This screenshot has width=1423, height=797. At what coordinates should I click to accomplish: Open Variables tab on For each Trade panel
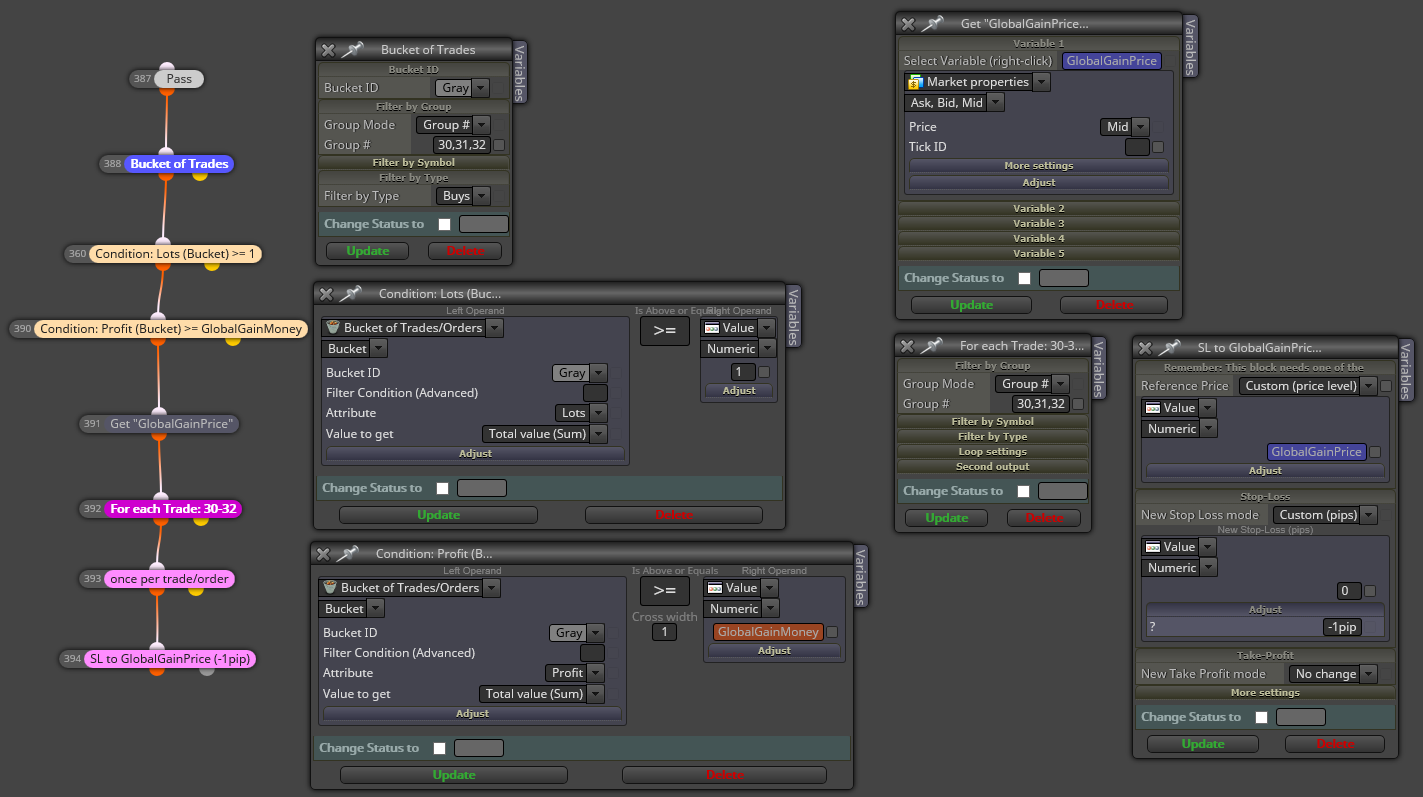1098,368
